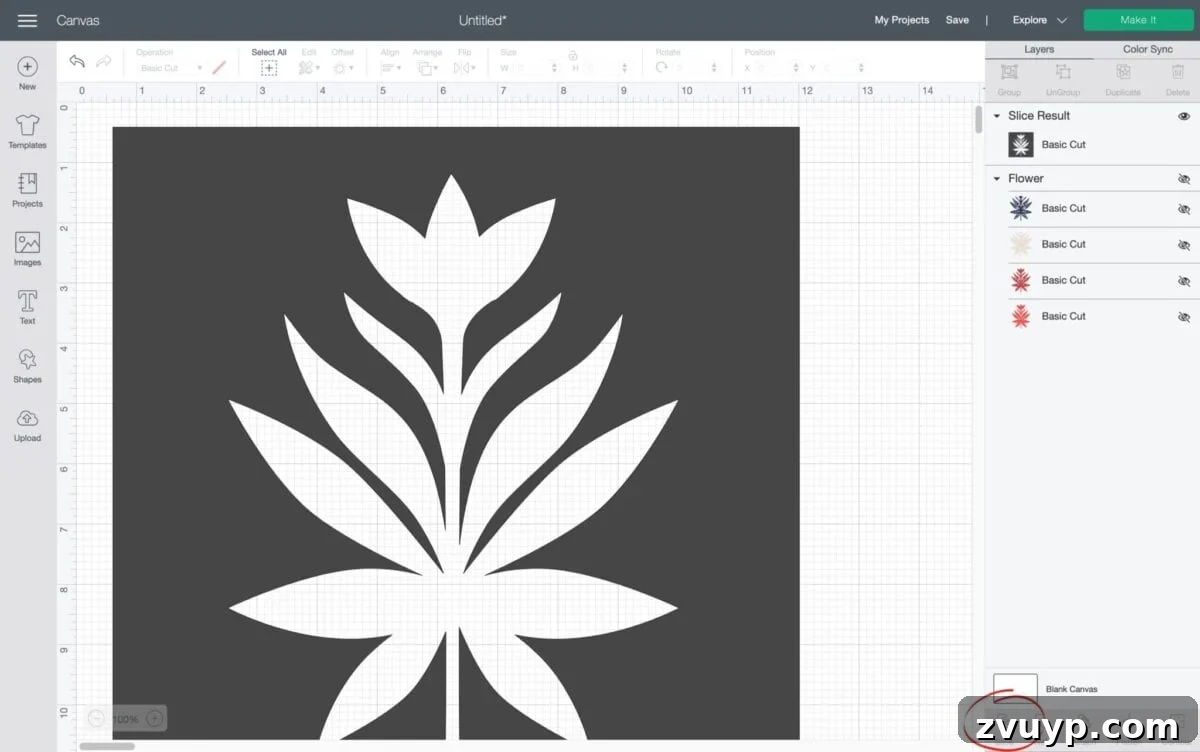Click the Rotate icon in toolbar

[662, 68]
